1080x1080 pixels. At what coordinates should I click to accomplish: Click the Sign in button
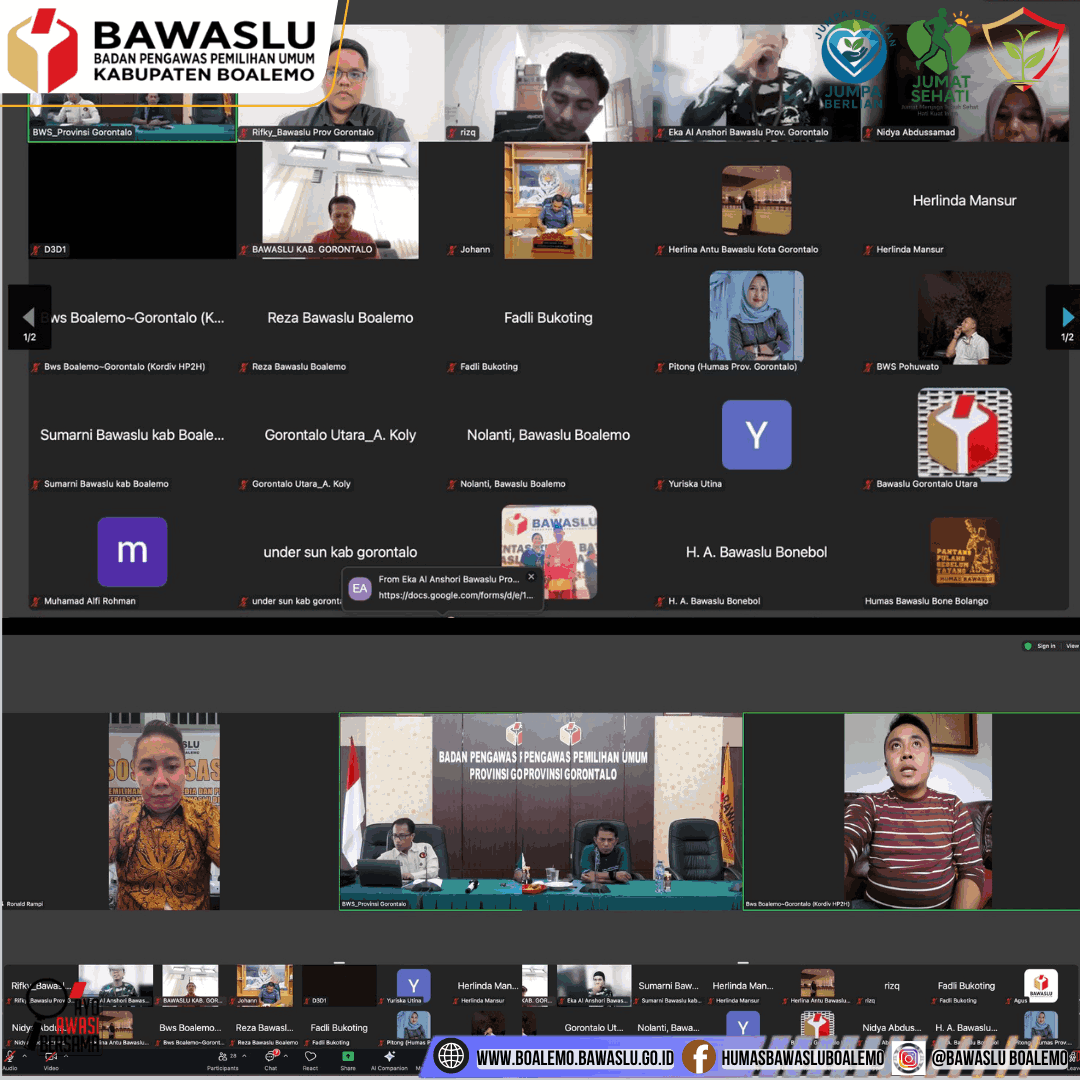[1046, 646]
